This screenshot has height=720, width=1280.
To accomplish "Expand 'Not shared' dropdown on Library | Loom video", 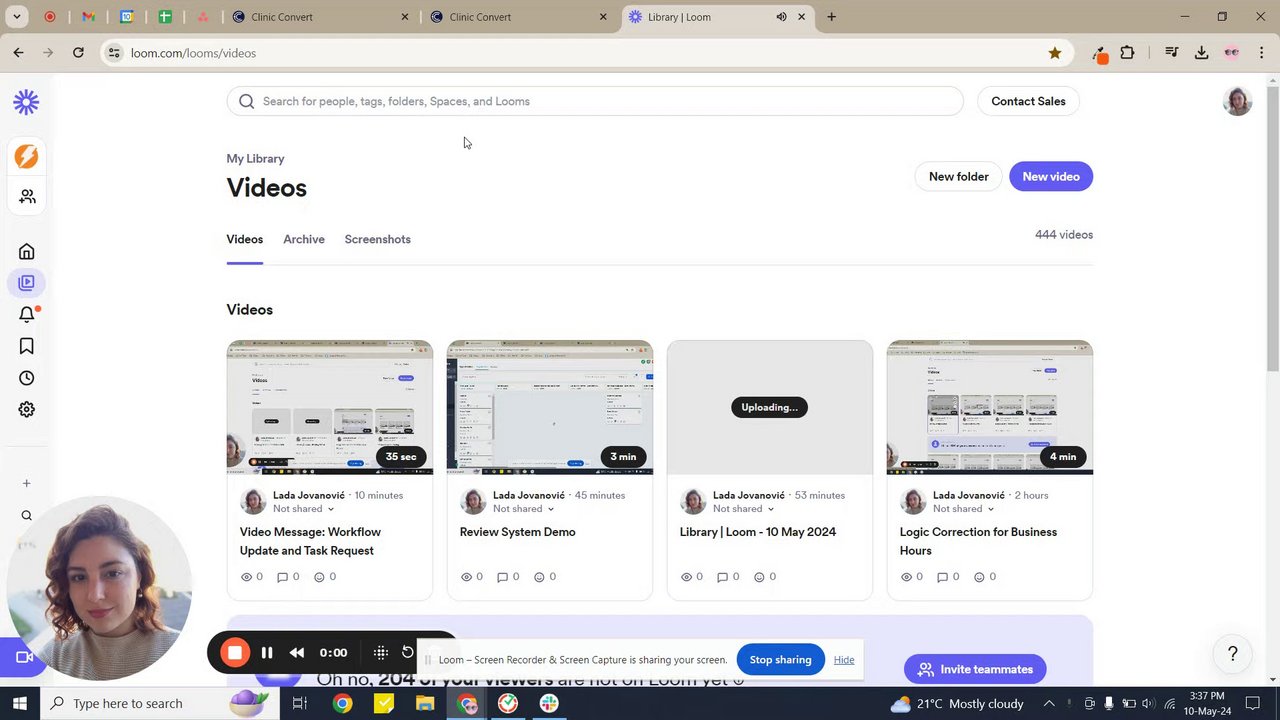I will [x=743, y=509].
